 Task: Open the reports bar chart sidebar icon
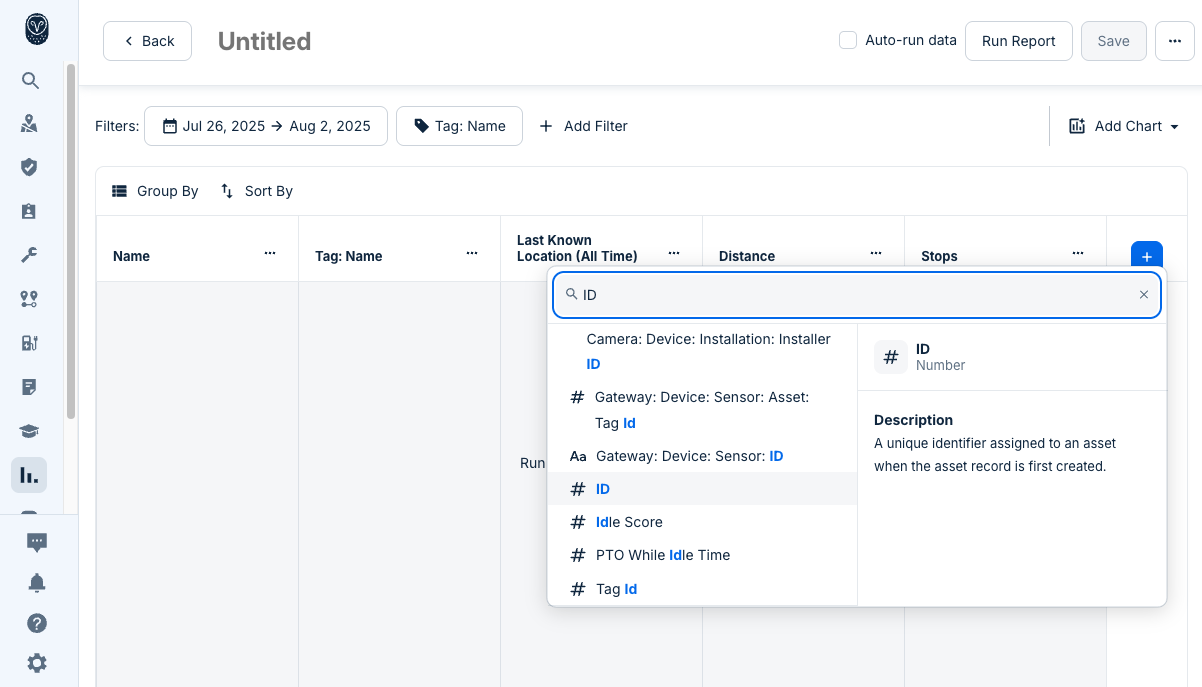coord(29,475)
